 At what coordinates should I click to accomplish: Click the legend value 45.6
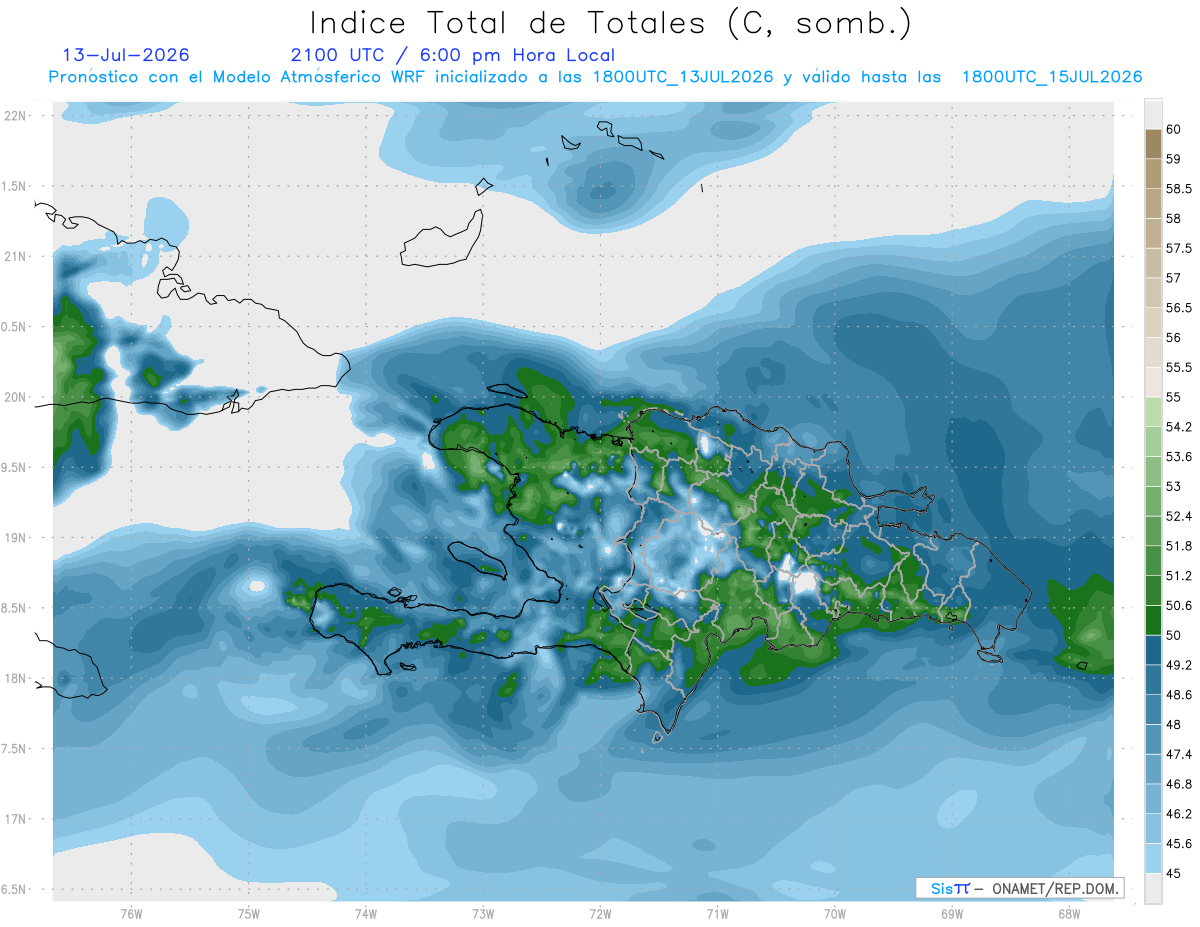[1178, 844]
